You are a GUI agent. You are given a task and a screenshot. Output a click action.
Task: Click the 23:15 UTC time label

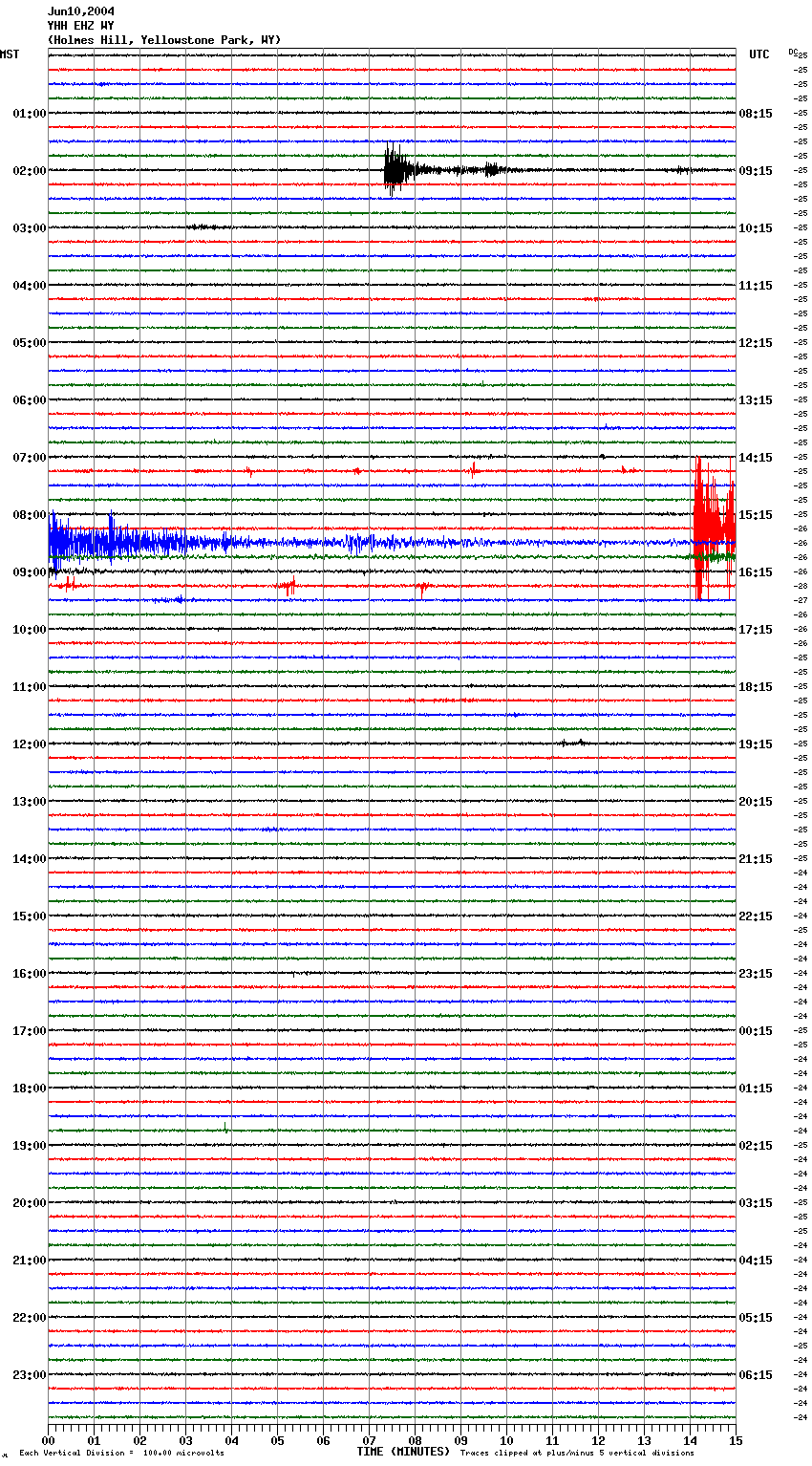(756, 974)
